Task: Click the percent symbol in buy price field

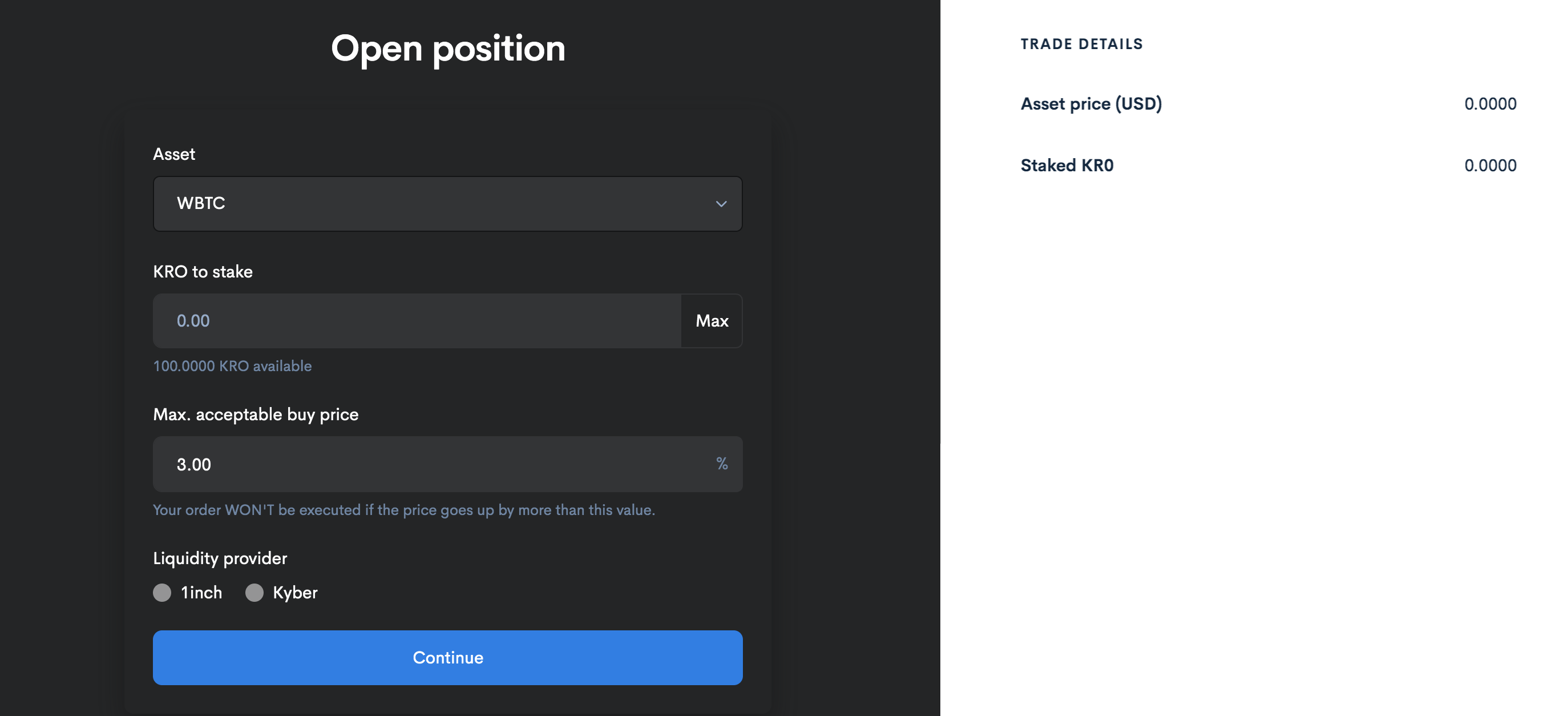Action: (x=722, y=464)
